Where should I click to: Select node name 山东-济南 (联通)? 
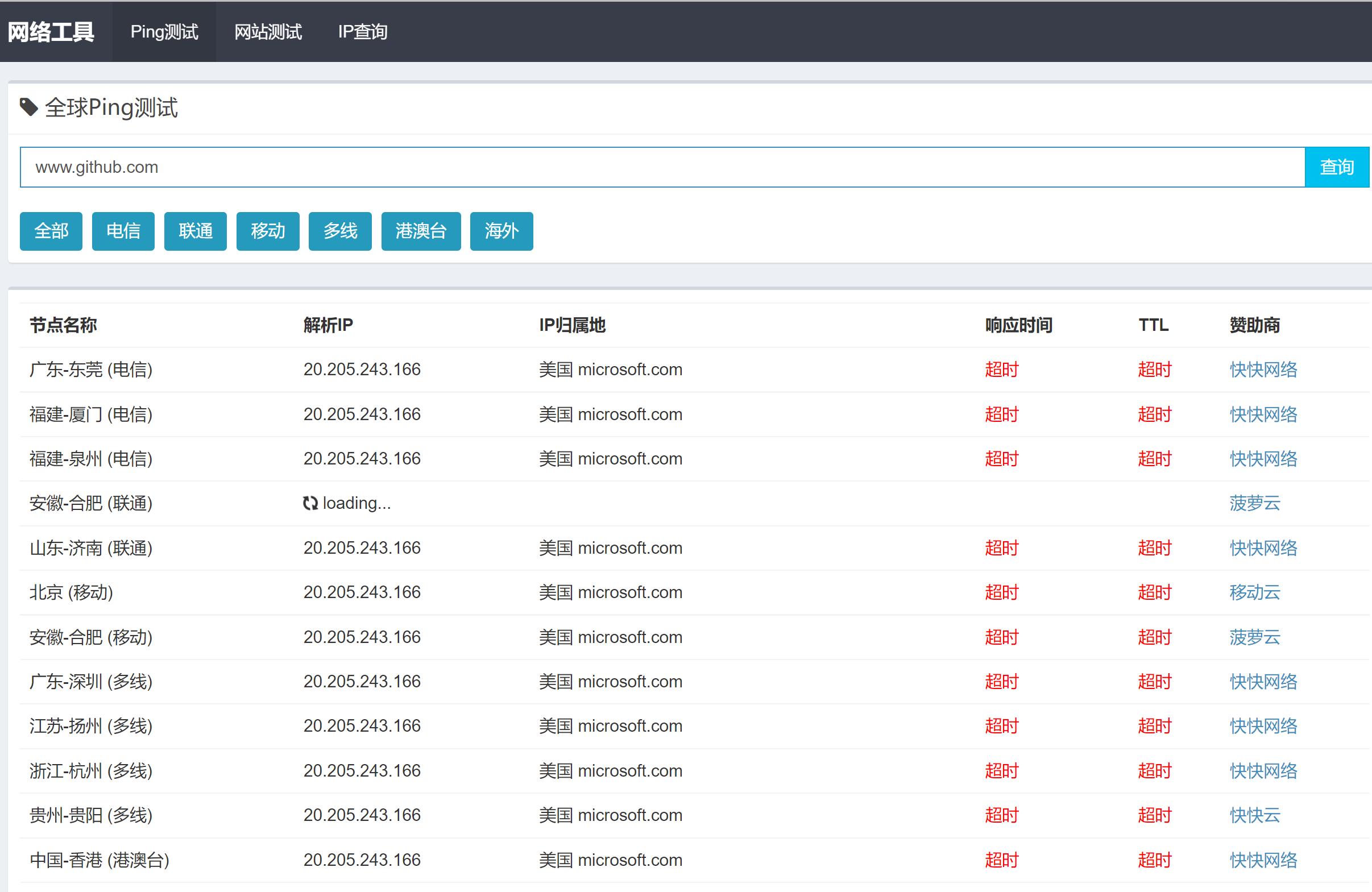pos(91,548)
